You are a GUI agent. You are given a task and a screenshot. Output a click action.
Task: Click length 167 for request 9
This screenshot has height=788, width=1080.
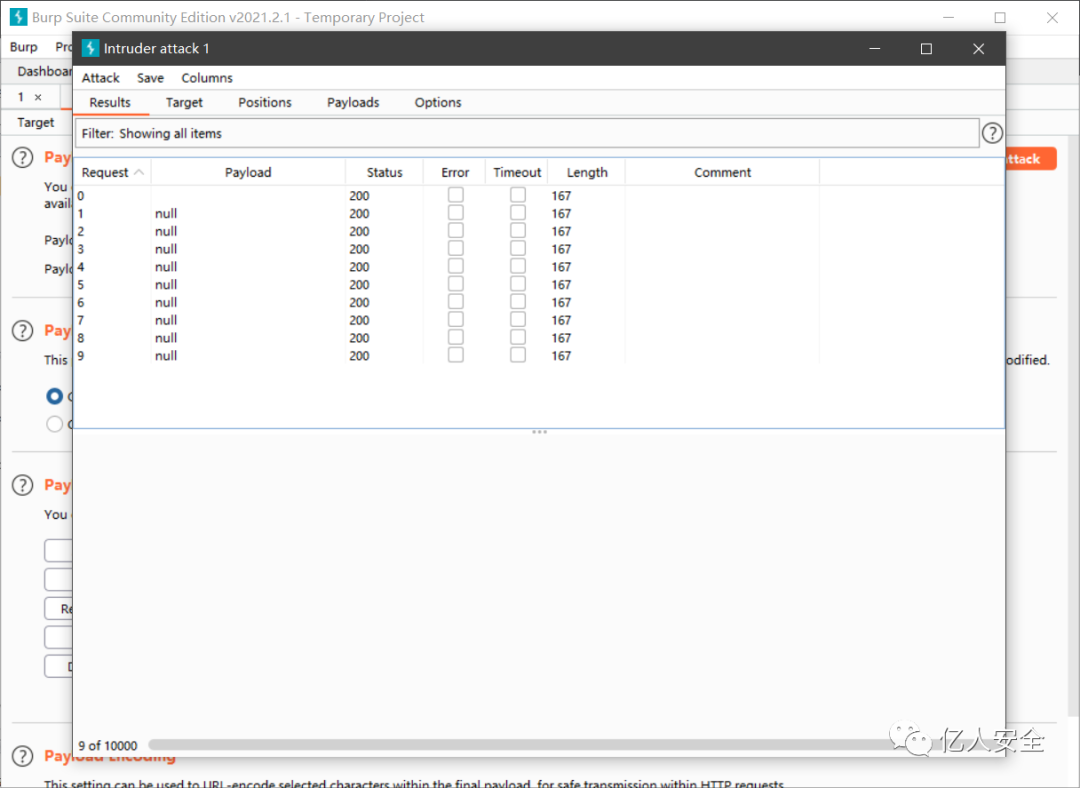[561, 355]
